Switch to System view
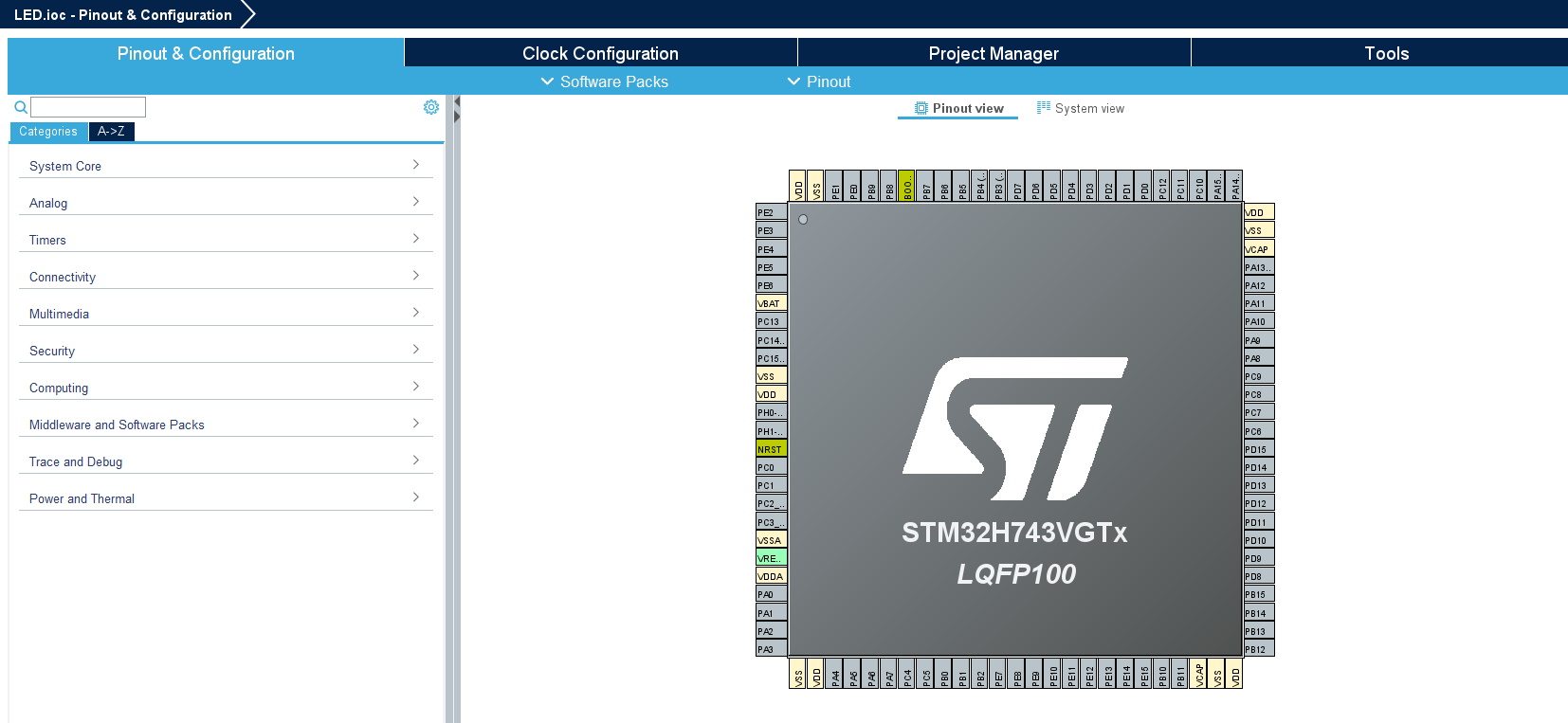This screenshot has width=1568, height=723. click(x=1081, y=108)
